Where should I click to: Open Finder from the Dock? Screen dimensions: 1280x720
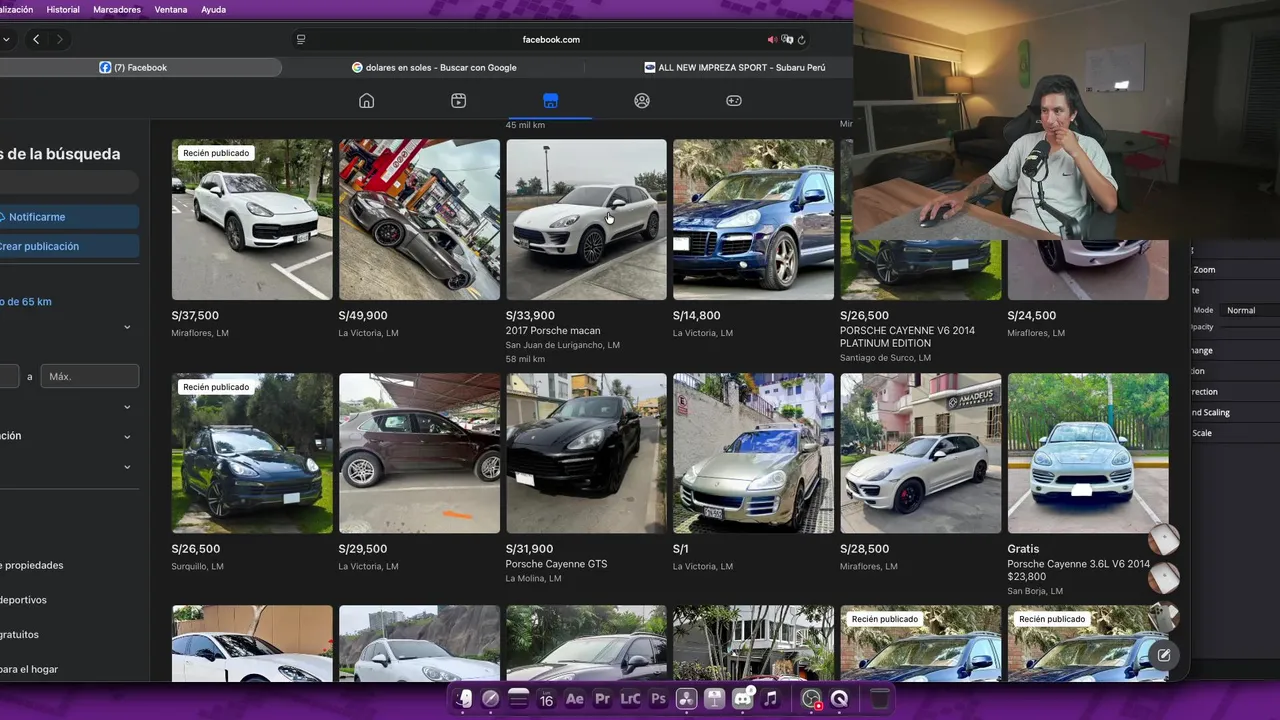[x=463, y=699]
